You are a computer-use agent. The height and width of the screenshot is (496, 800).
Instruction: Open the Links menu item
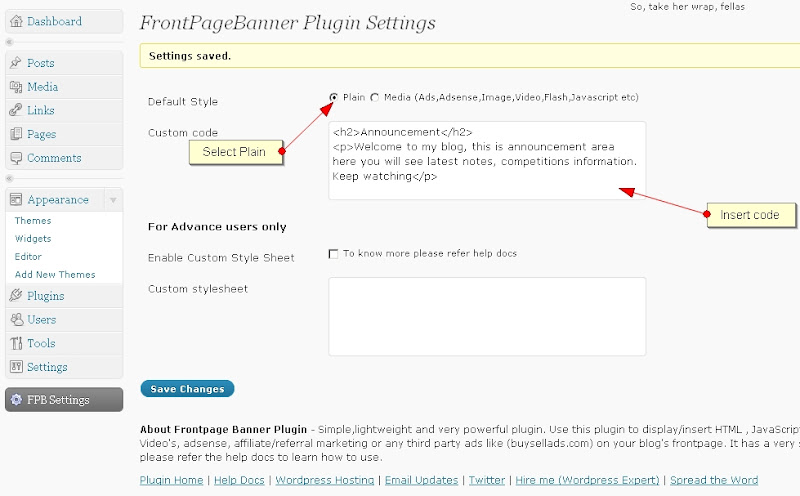tap(41, 110)
